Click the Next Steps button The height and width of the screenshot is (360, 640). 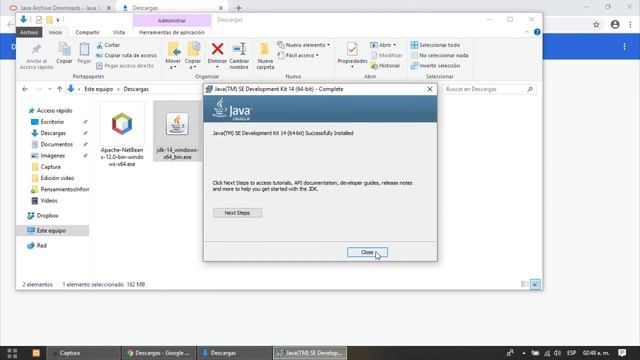click(237, 213)
